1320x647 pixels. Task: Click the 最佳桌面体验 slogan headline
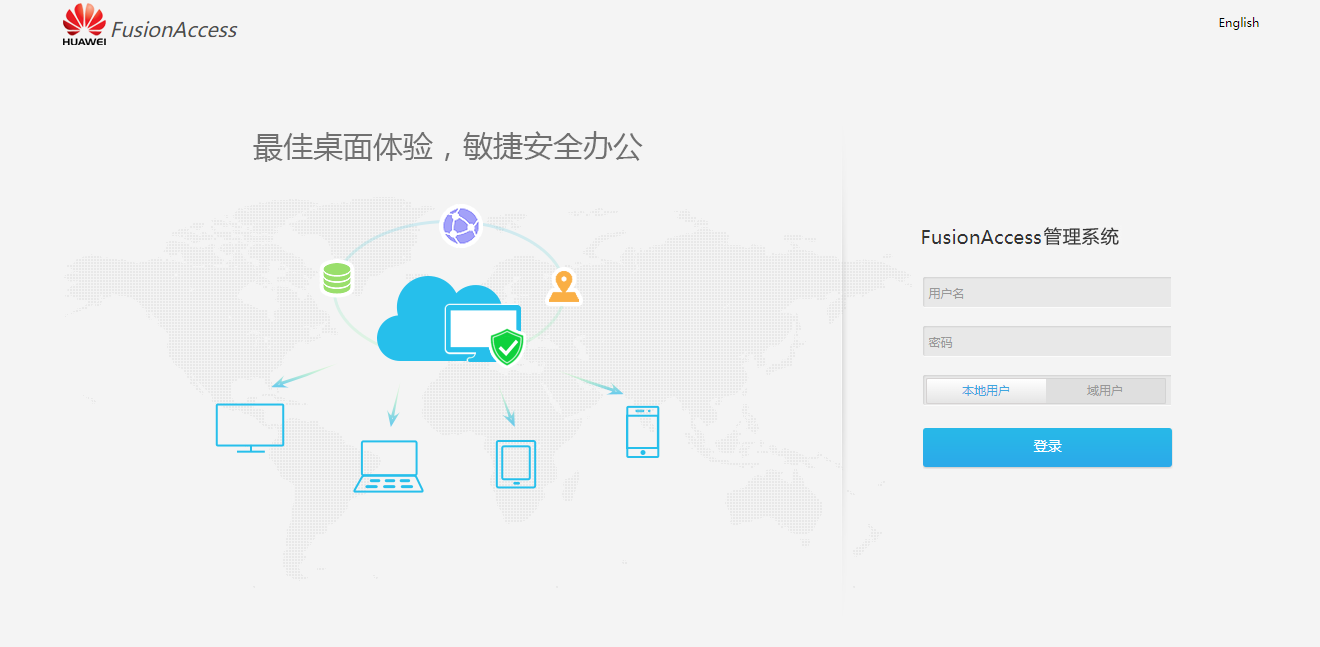click(447, 148)
